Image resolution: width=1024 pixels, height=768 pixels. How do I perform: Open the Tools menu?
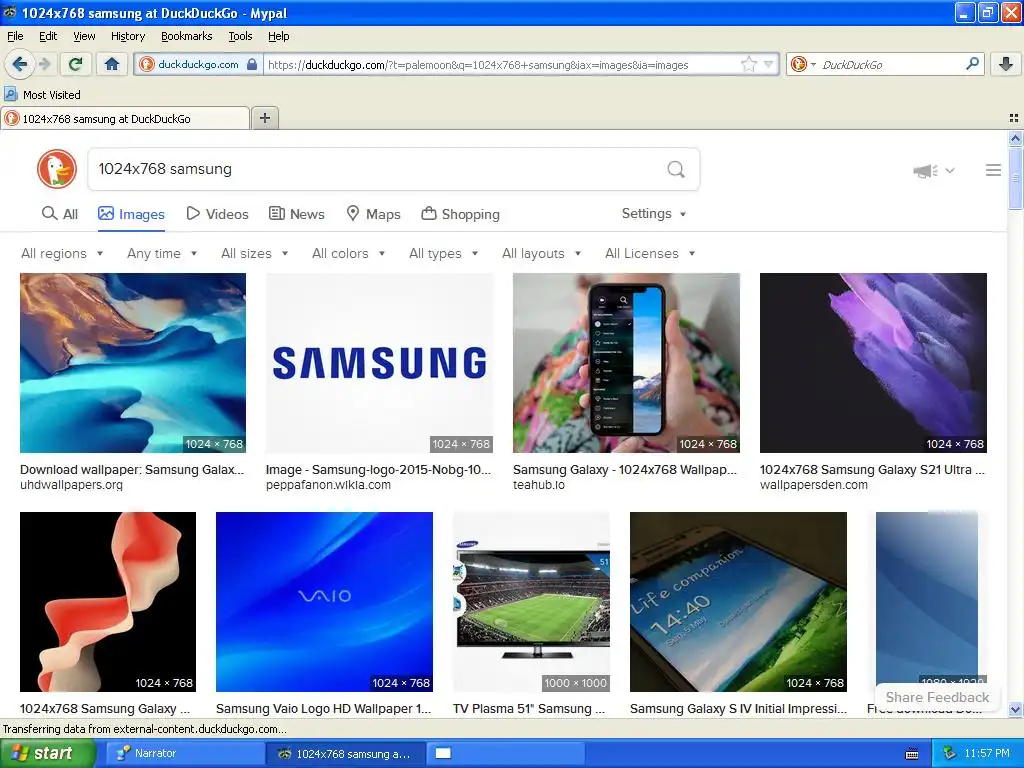coord(240,37)
